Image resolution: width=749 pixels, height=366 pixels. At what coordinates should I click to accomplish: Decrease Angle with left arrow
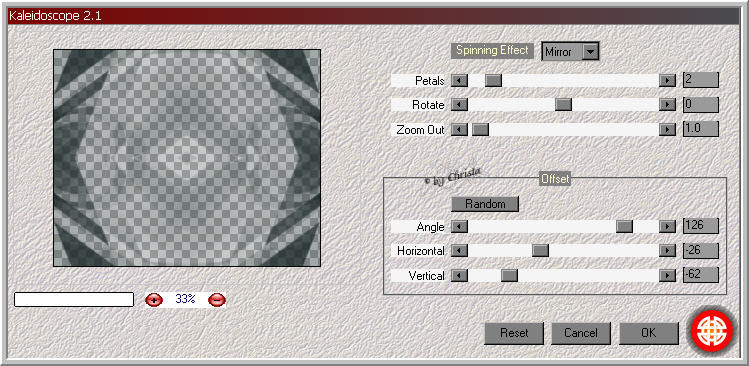pos(460,226)
